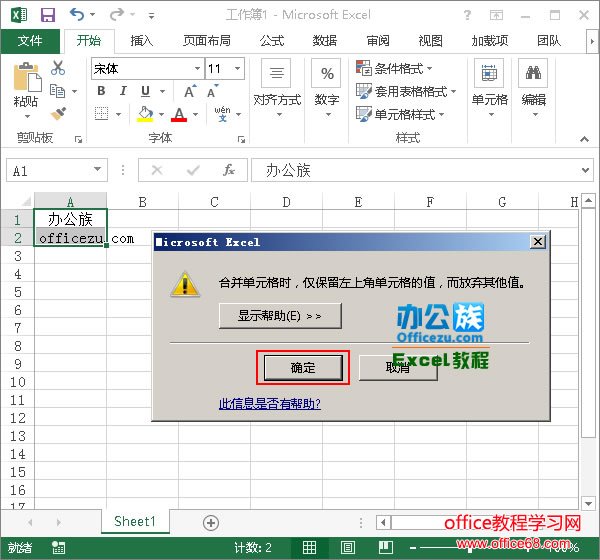The height and width of the screenshot is (560, 600).
Task: Expand the formula bar
Action: (x=585, y=170)
